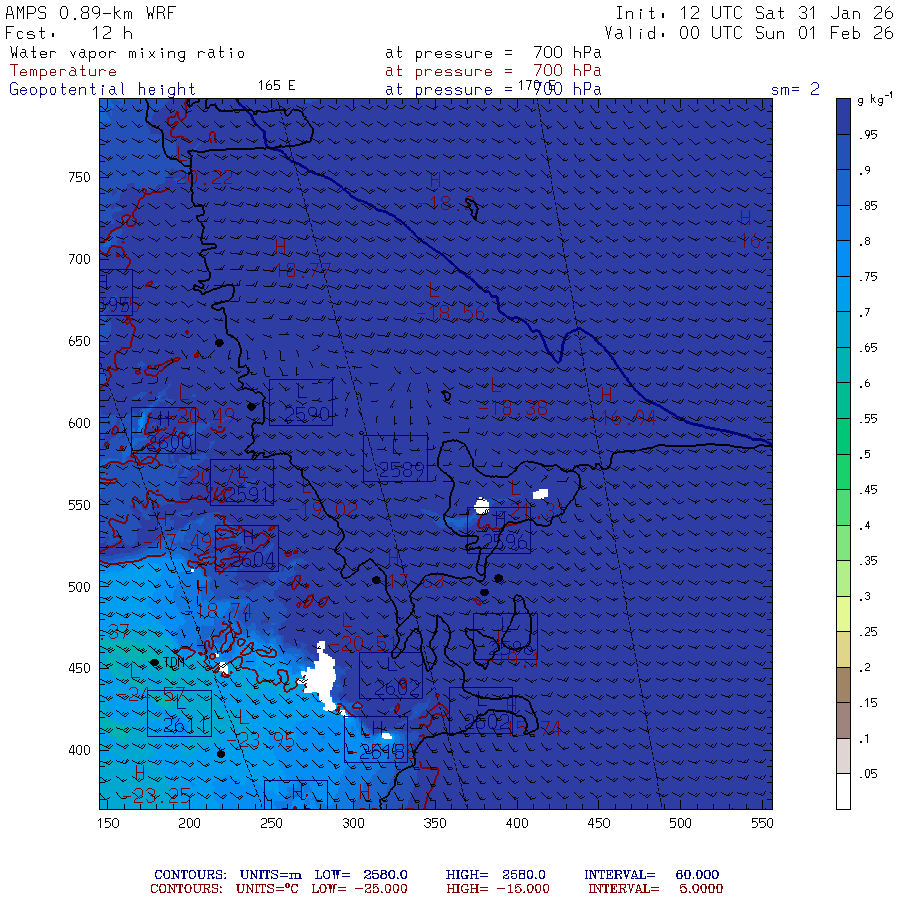Click the blue 'Geopotential height' legend label
The height and width of the screenshot is (900, 900).
point(102,90)
